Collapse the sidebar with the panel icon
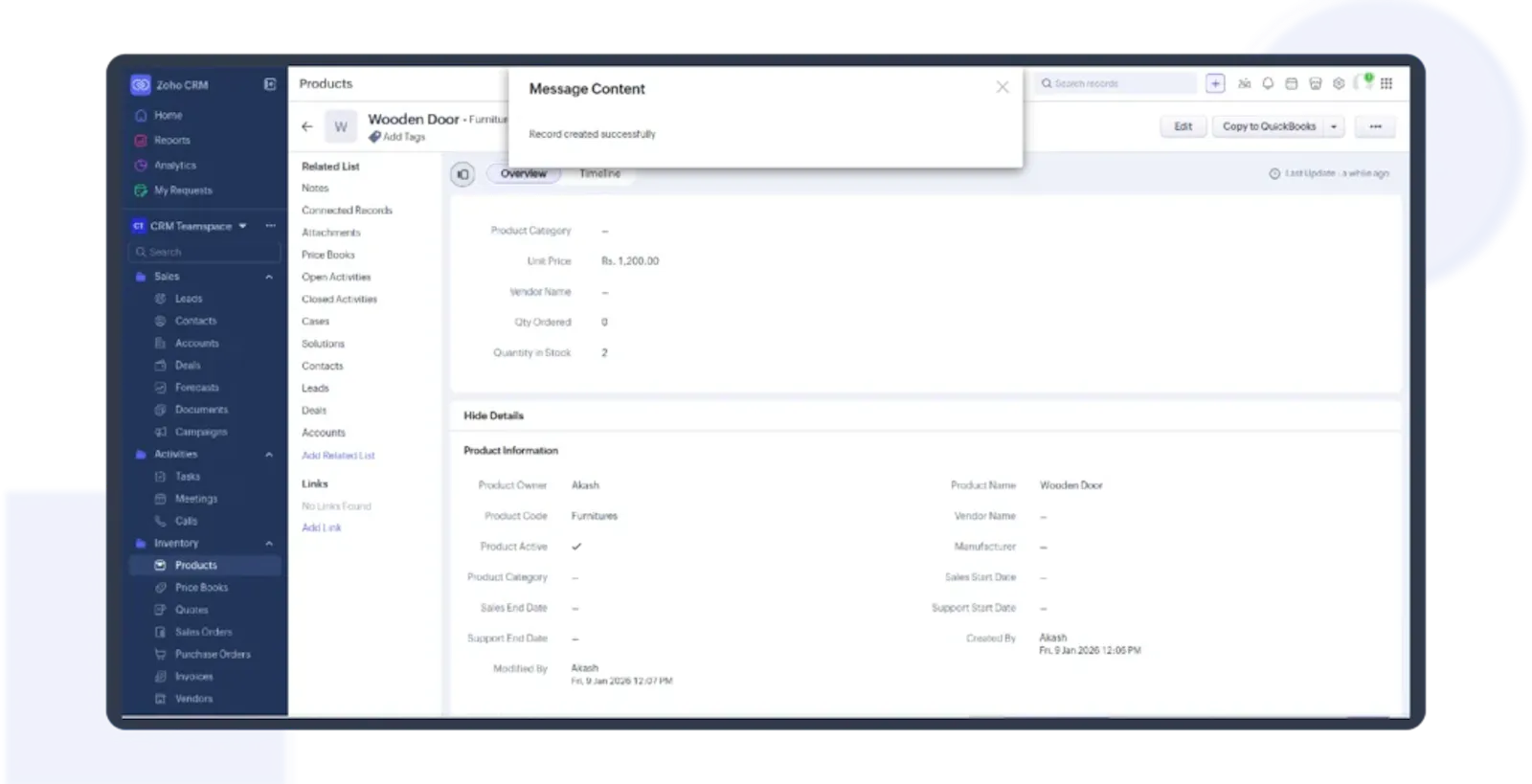Image resolution: width=1532 pixels, height=784 pixels. coord(270,84)
